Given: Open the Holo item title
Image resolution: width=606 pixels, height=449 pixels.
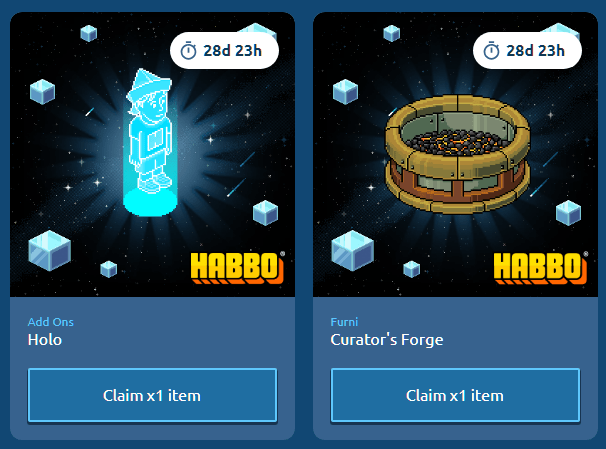Looking at the screenshot, I should [x=45, y=340].
